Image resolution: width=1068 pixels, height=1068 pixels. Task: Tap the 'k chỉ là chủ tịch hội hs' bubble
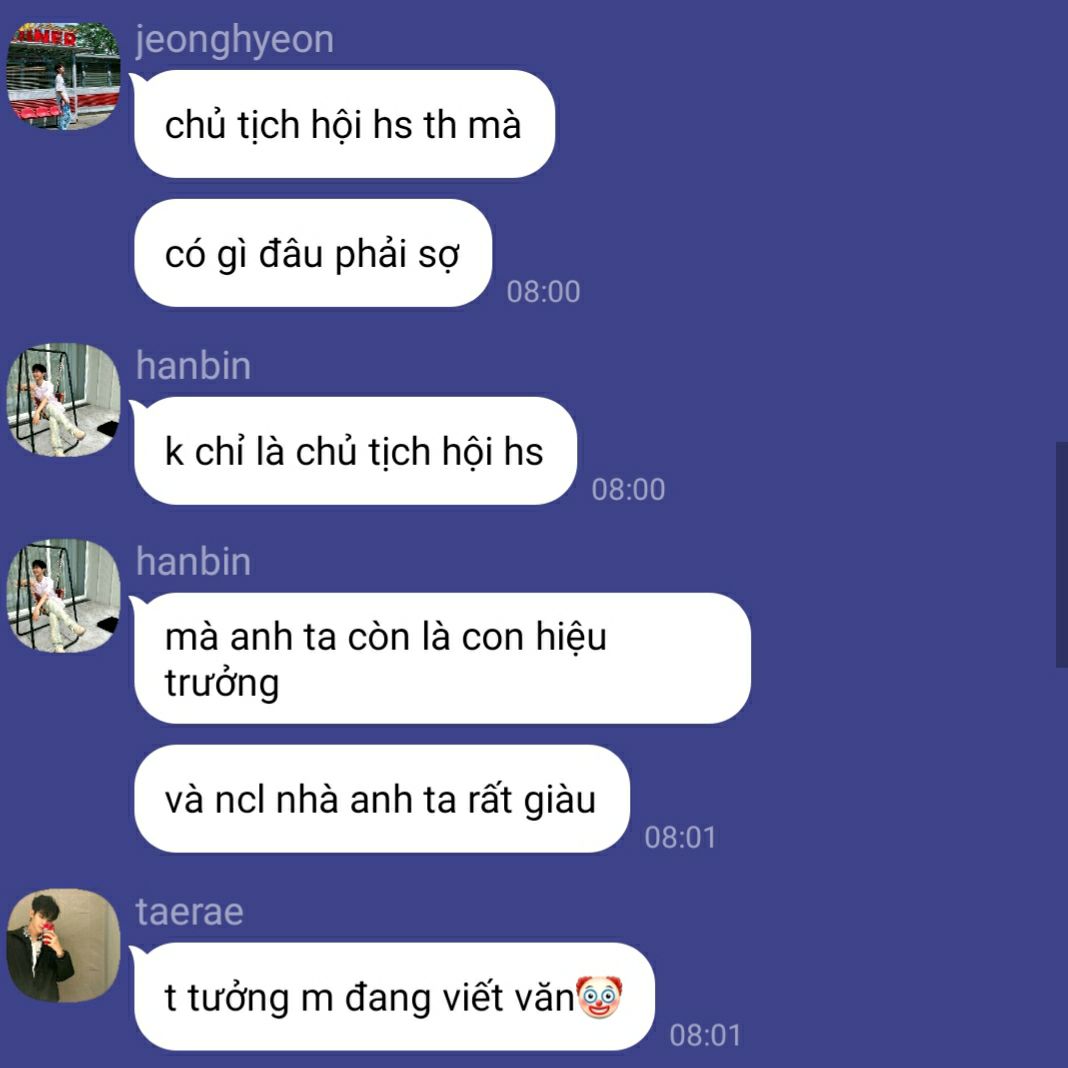355,451
